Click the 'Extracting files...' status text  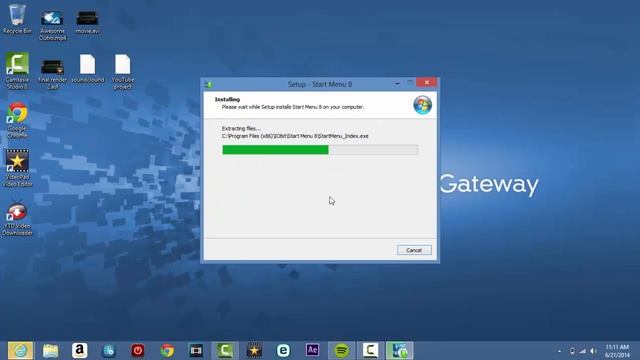pyautogui.click(x=241, y=128)
